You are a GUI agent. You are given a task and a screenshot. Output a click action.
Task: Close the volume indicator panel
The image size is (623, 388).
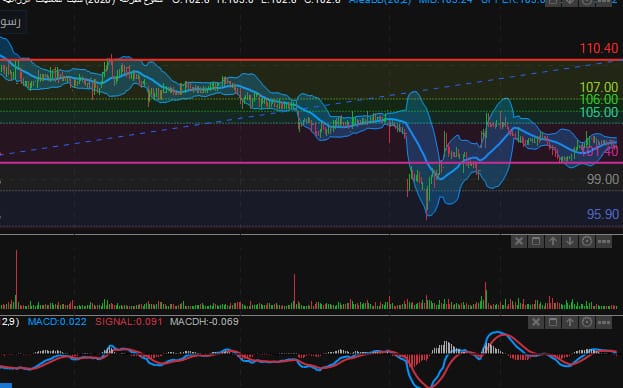pyautogui.click(x=519, y=241)
